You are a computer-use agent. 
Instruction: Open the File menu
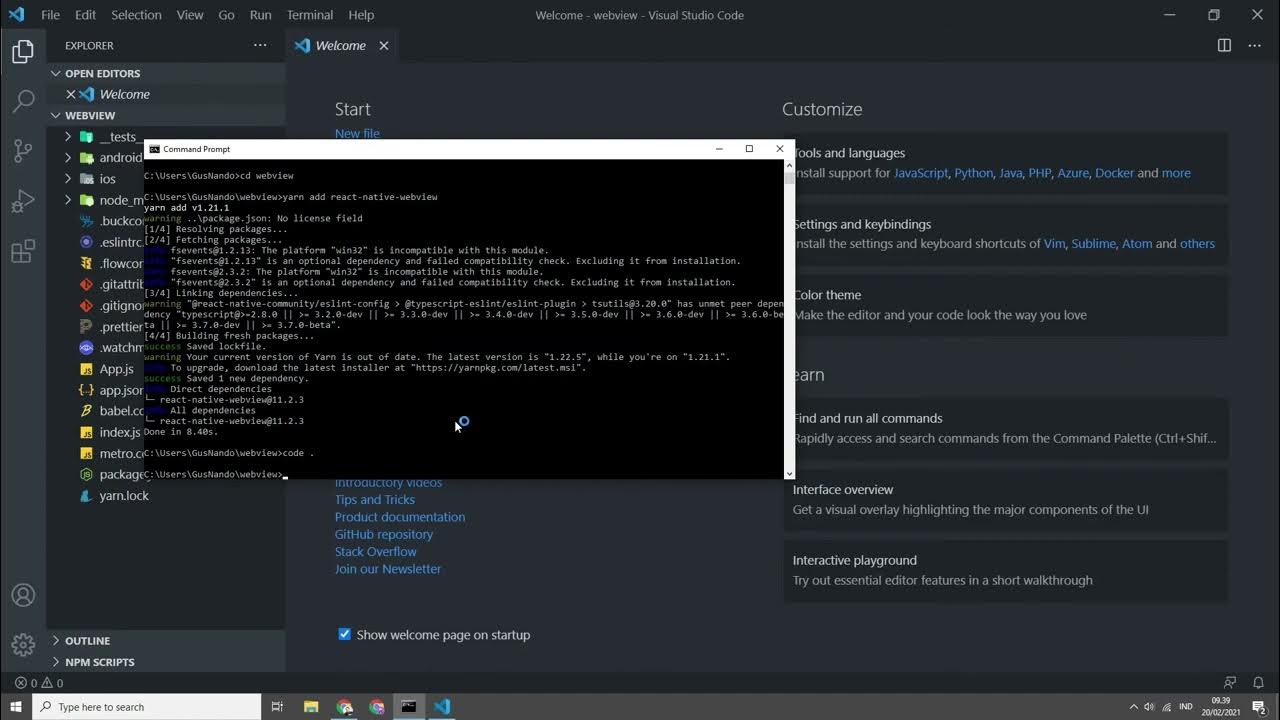50,15
